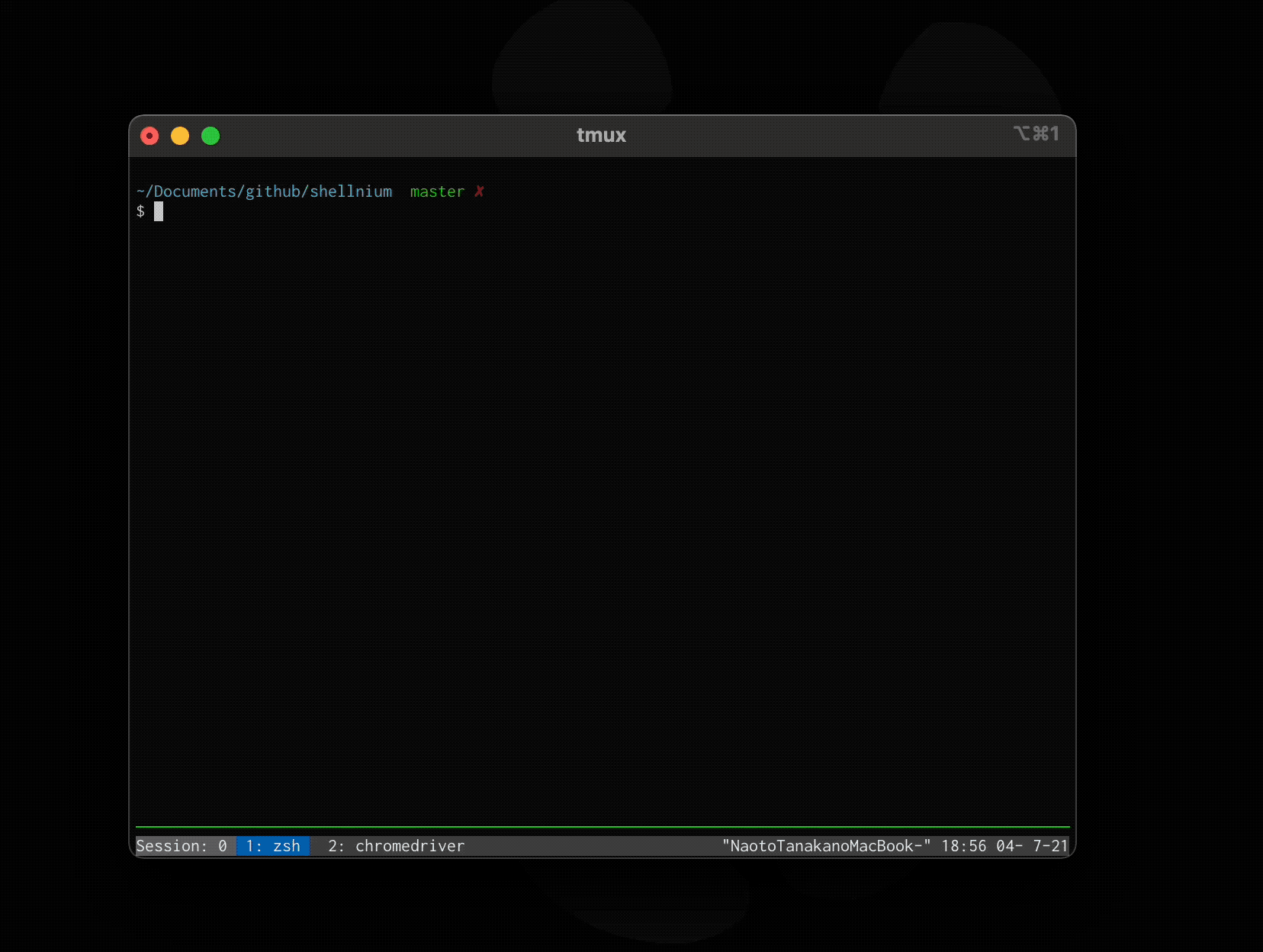Click the dollar sign prompt
Image resolution: width=1263 pixels, height=952 pixels.
pyautogui.click(x=141, y=212)
